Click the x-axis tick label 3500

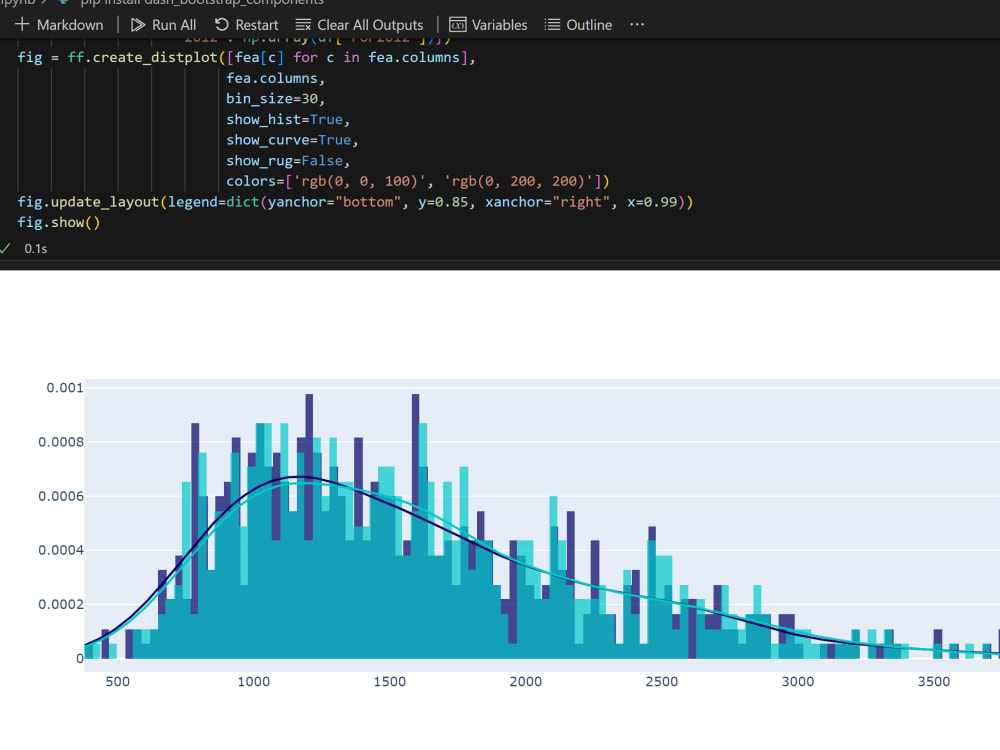click(x=934, y=682)
